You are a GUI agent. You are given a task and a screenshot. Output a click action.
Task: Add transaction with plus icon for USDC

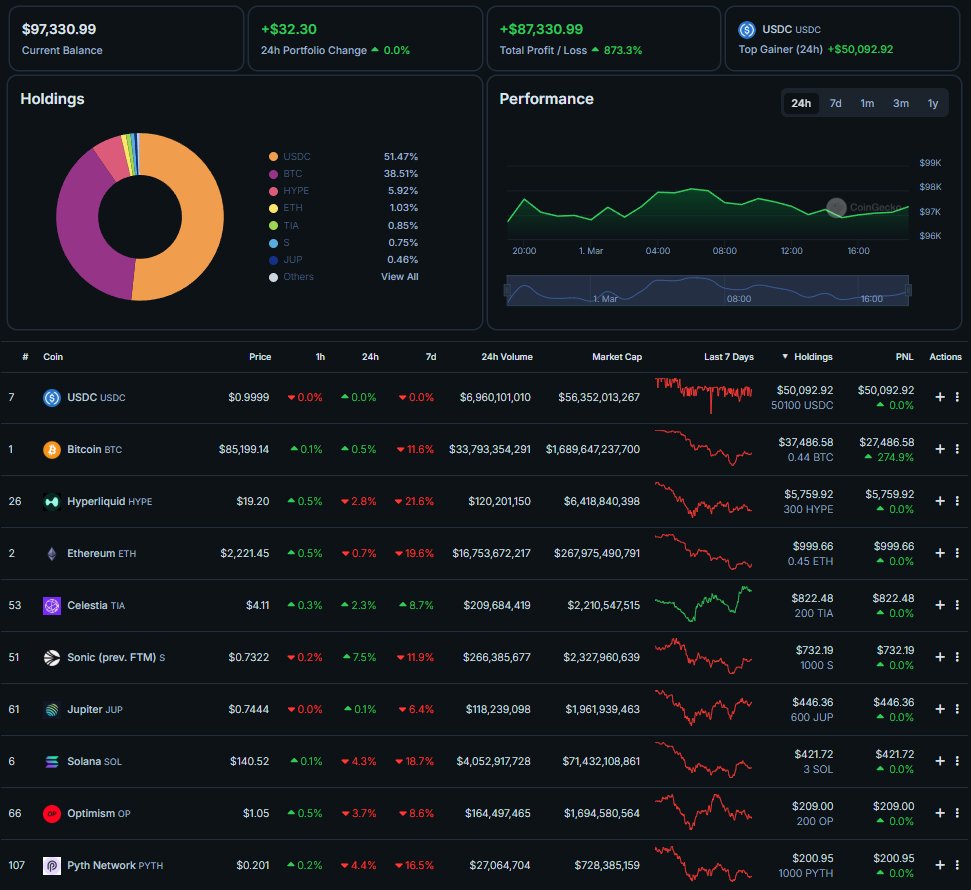[939, 397]
